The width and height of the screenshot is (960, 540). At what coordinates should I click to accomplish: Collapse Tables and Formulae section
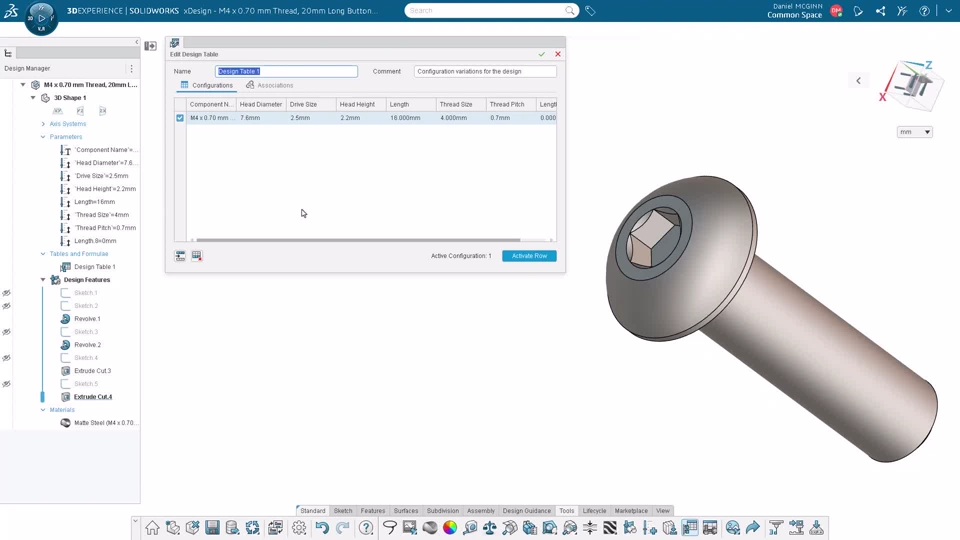coord(43,253)
